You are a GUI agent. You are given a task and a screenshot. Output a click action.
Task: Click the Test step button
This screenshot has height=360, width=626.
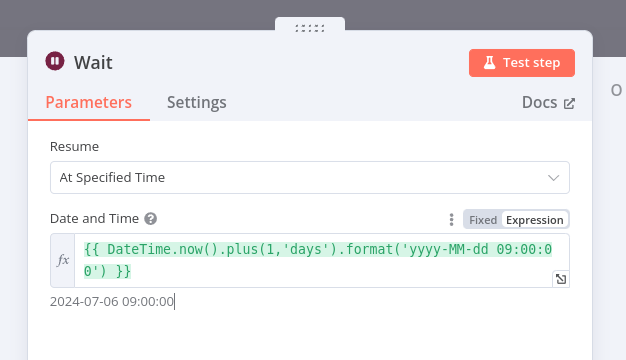(x=522, y=63)
